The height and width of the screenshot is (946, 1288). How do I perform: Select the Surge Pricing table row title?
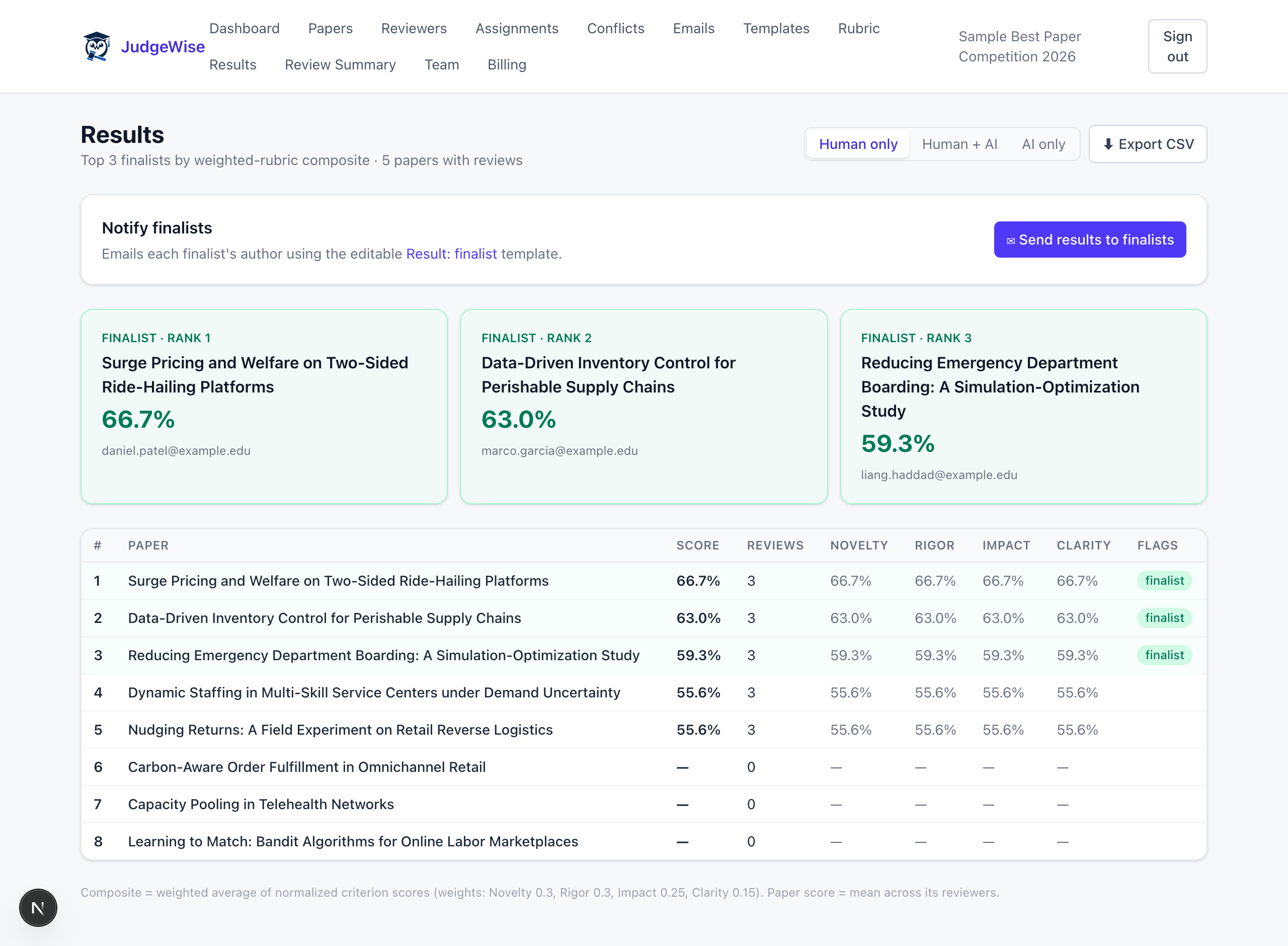(338, 581)
